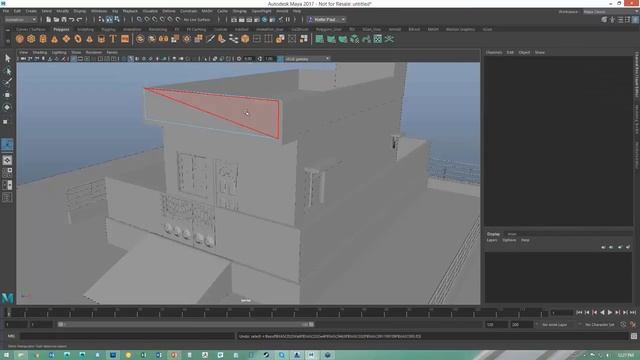
Task: Open the user account dropdown
Action: [327, 19]
